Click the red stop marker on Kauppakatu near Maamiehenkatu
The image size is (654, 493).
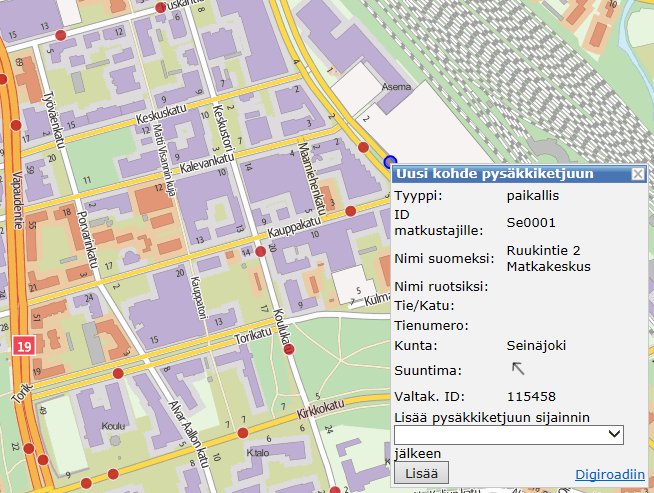pyautogui.click(x=351, y=211)
